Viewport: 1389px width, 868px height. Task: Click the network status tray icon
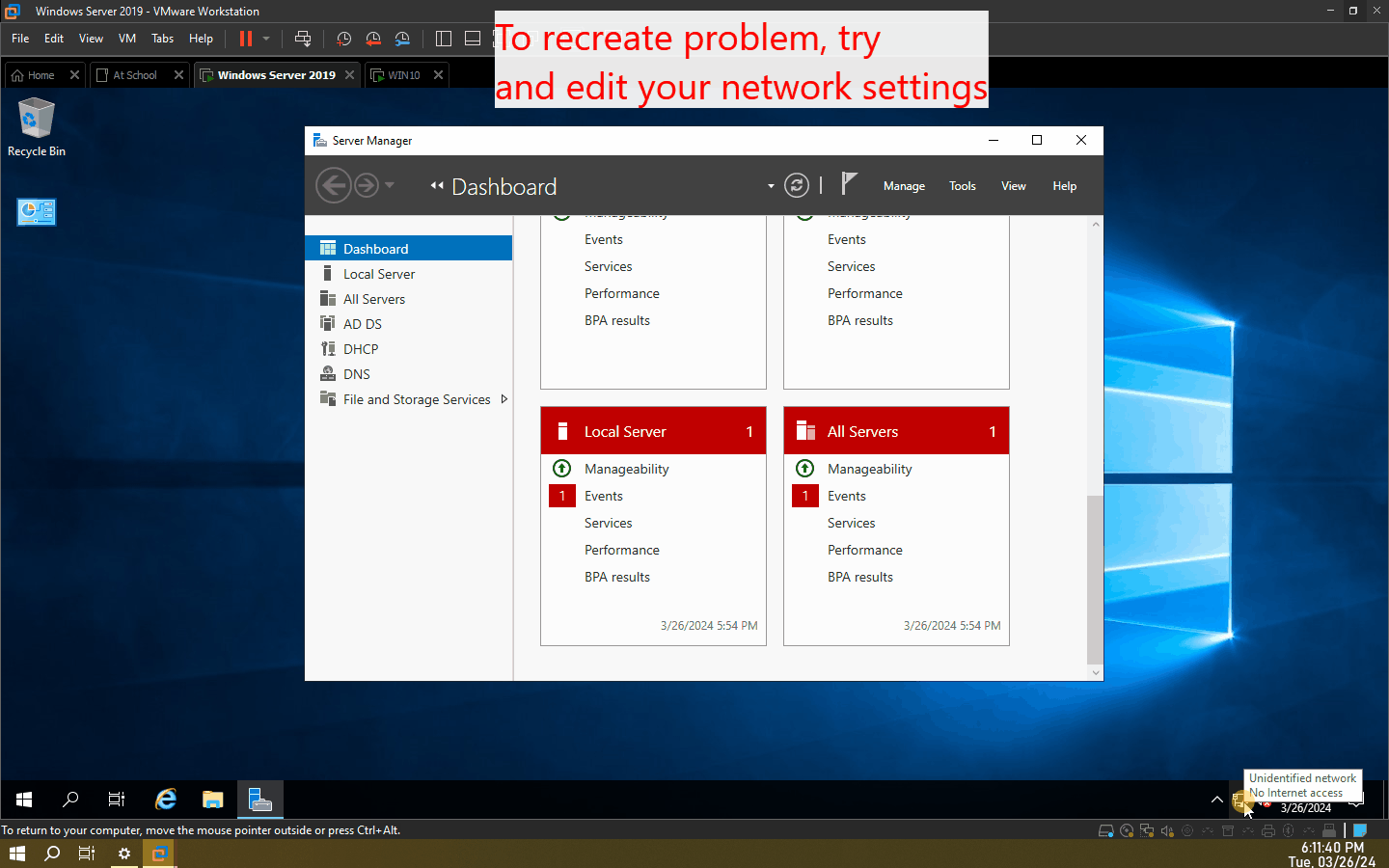point(1240,800)
